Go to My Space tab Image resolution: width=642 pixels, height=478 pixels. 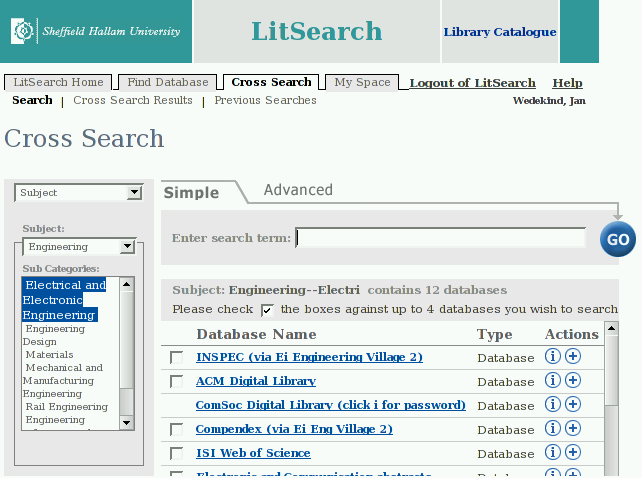[362, 82]
